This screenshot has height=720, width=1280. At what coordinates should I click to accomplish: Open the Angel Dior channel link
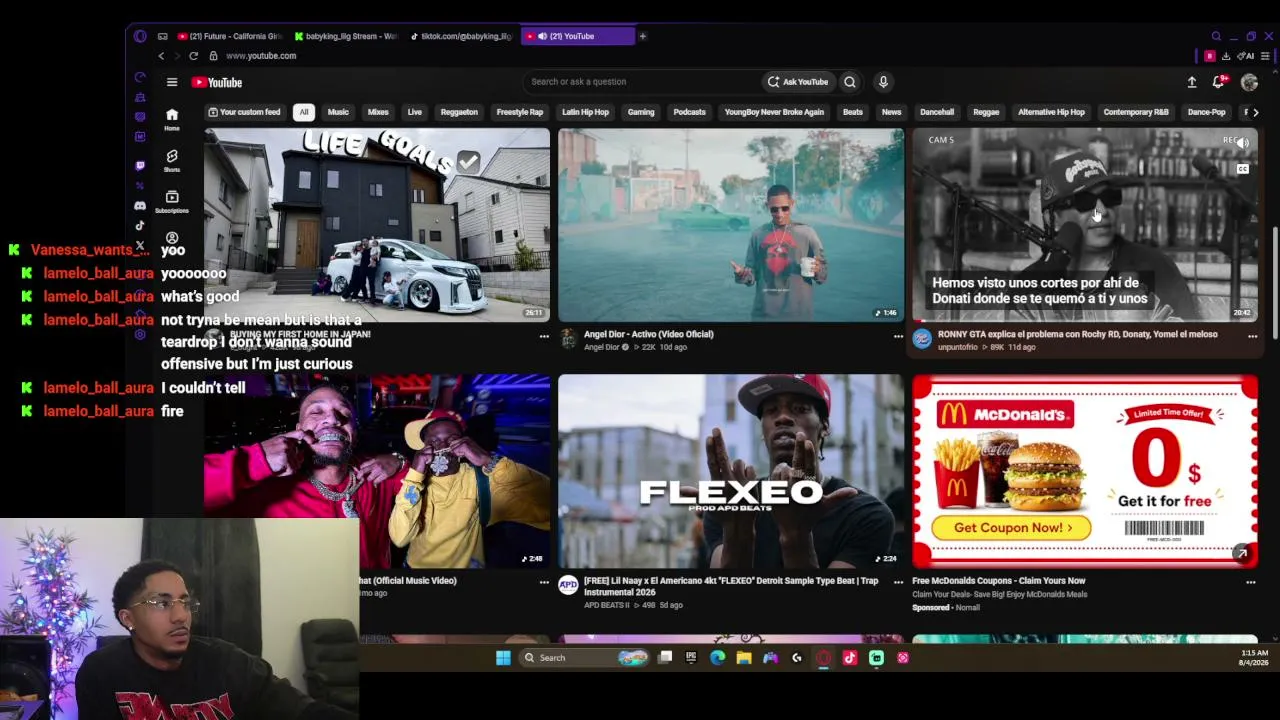tap(601, 347)
